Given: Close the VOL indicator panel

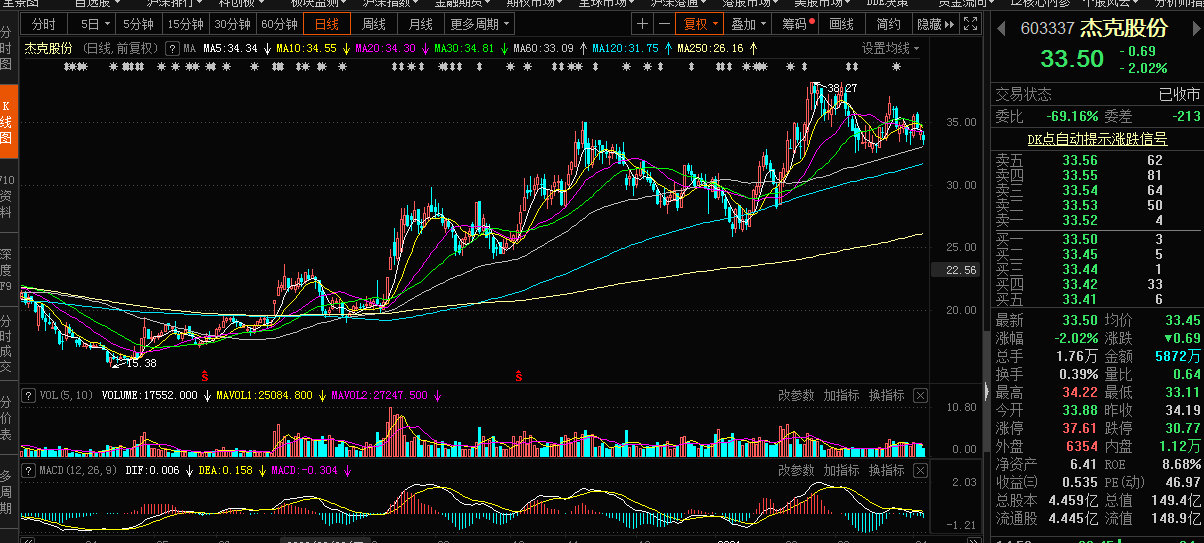Looking at the screenshot, I should coord(920,395).
